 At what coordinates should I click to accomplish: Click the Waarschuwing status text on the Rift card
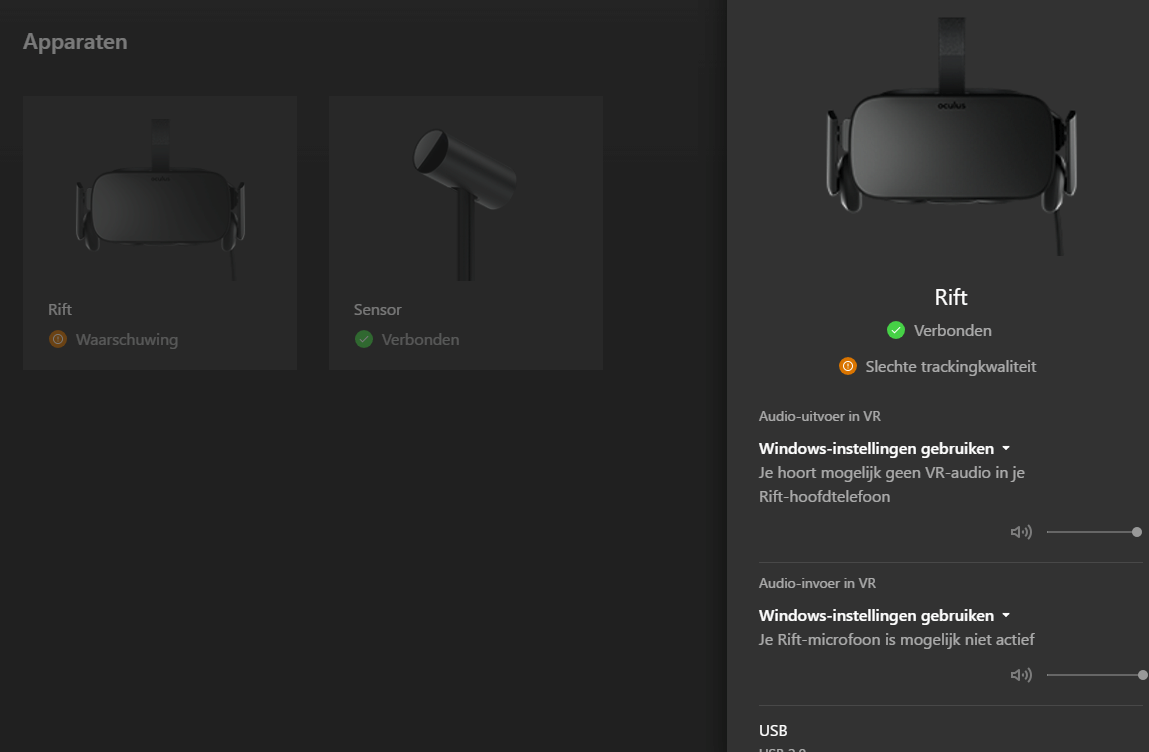click(x=127, y=339)
